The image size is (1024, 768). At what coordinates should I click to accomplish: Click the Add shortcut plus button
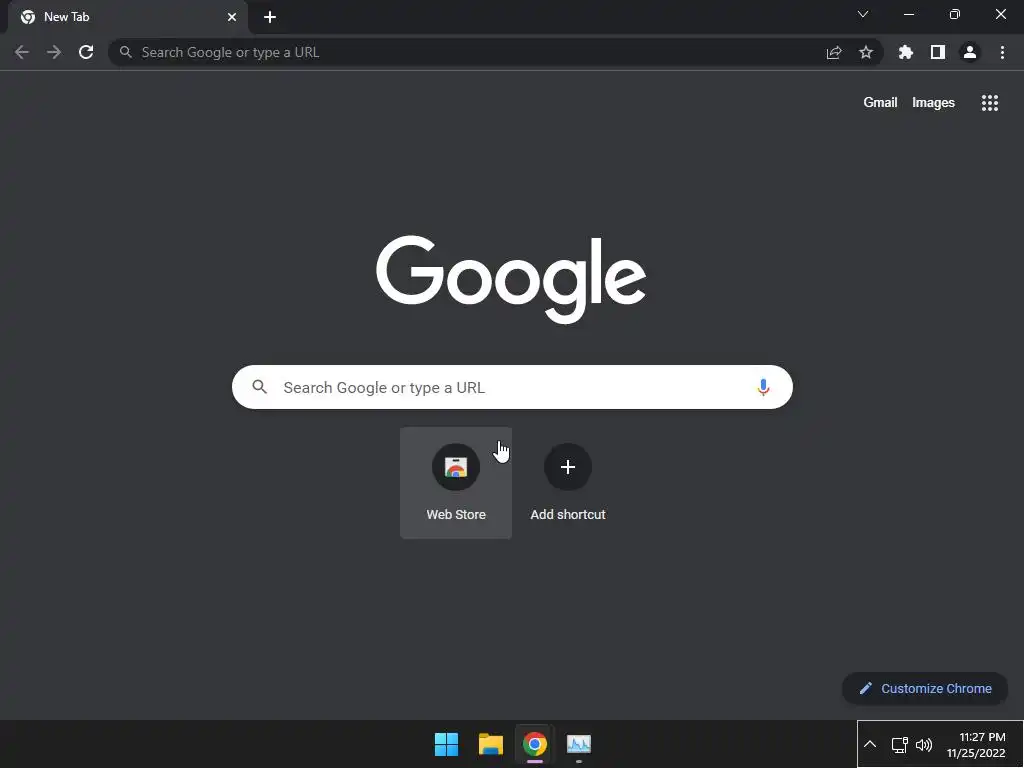(568, 467)
